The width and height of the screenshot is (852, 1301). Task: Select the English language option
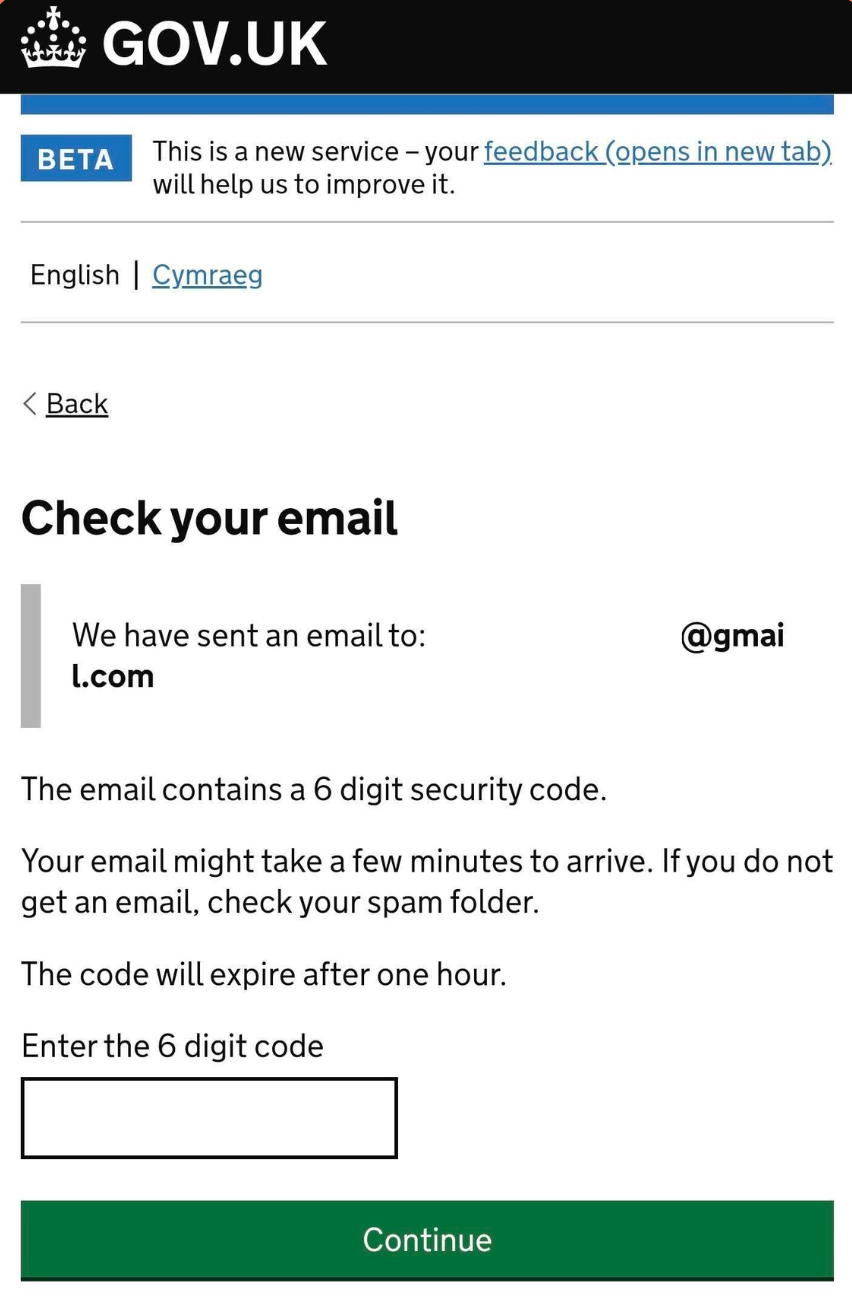75,275
